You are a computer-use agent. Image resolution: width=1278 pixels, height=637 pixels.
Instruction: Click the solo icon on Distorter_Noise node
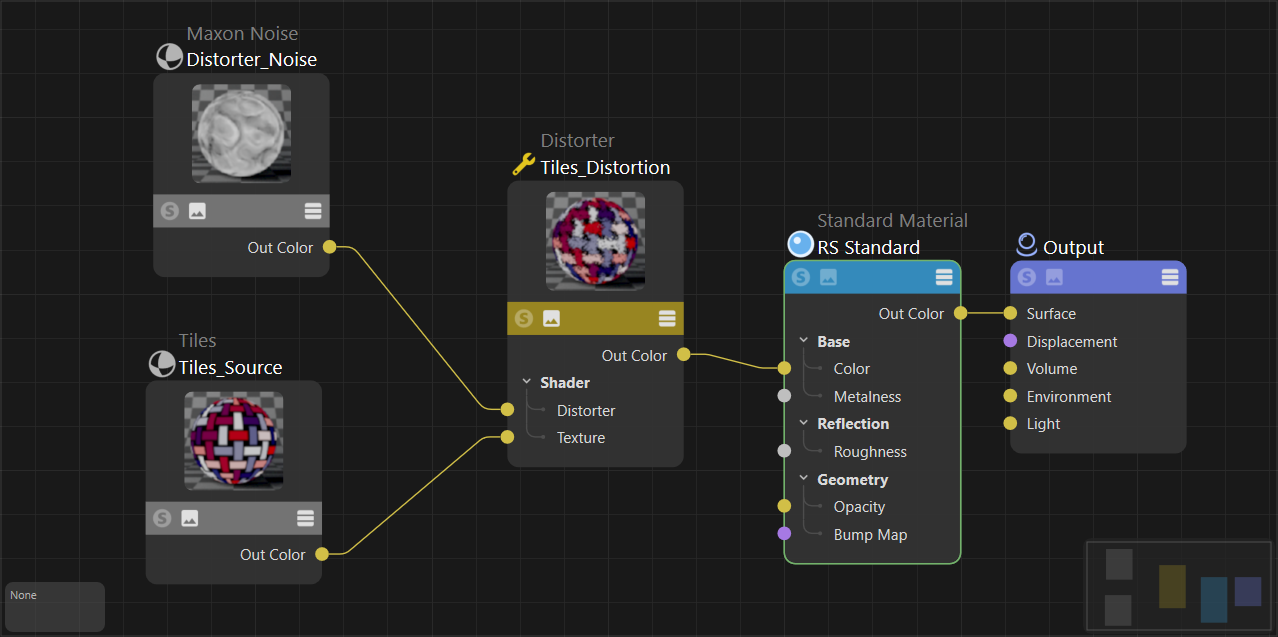(x=169, y=211)
